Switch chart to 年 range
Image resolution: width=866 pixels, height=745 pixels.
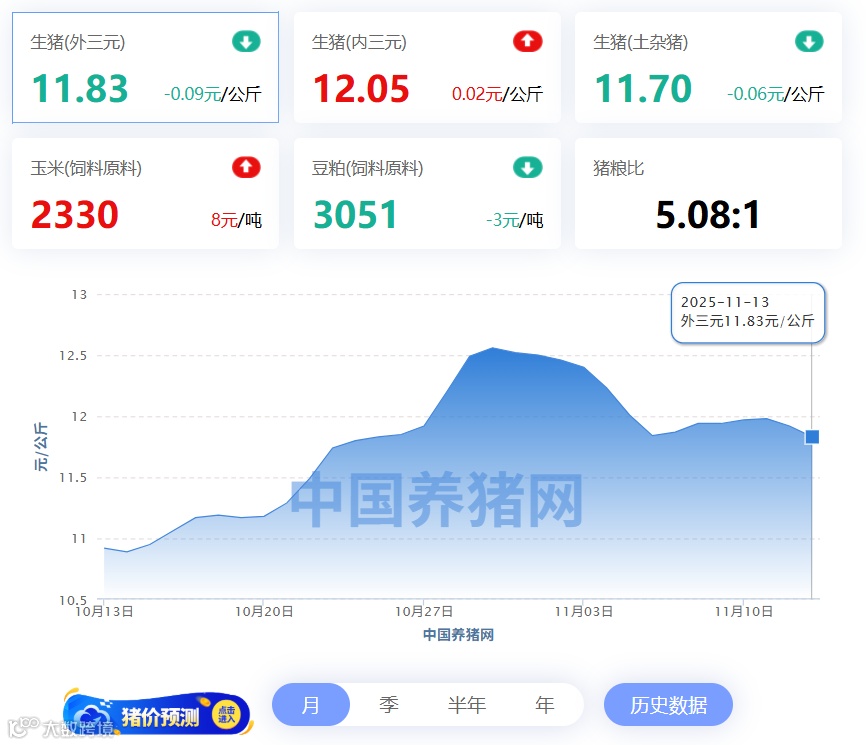coord(545,705)
